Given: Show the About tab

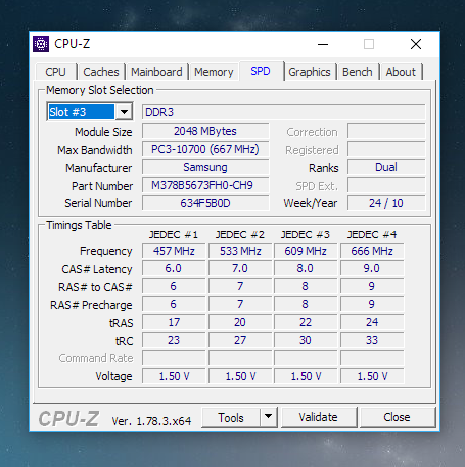Looking at the screenshot, I should [x=401, y=72].
